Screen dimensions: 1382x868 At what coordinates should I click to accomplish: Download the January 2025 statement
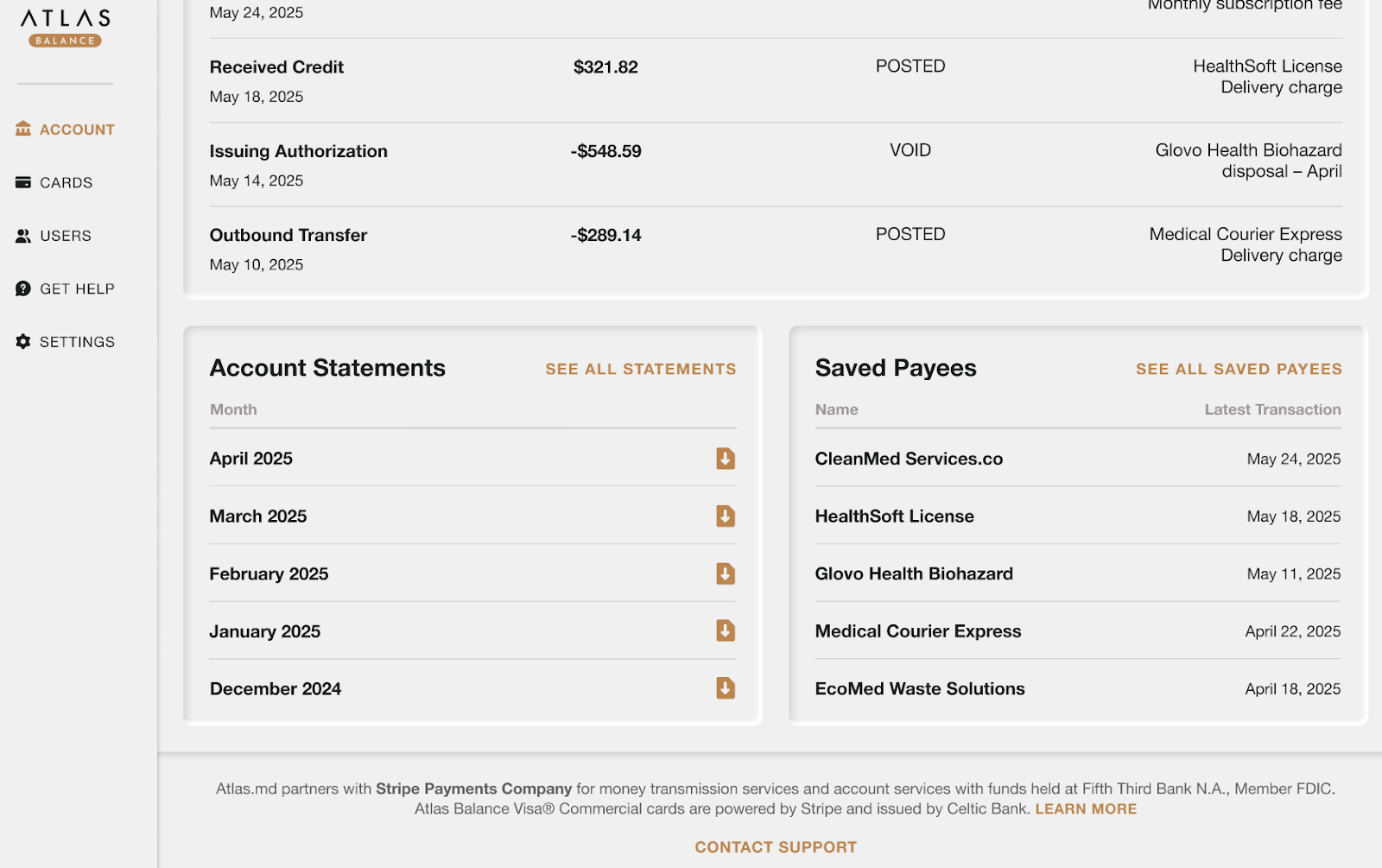tap(725, 630)
